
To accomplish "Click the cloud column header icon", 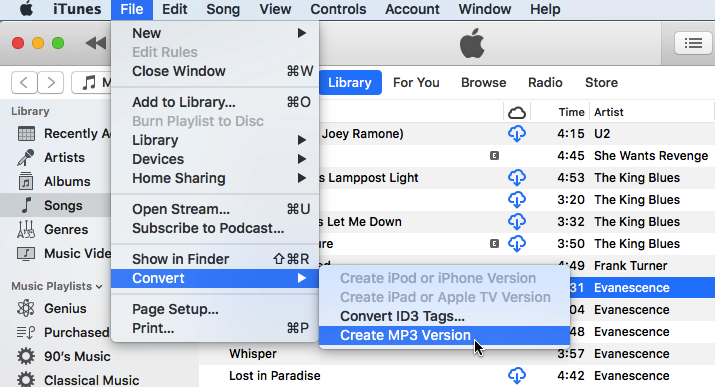I will pos(517,113).
